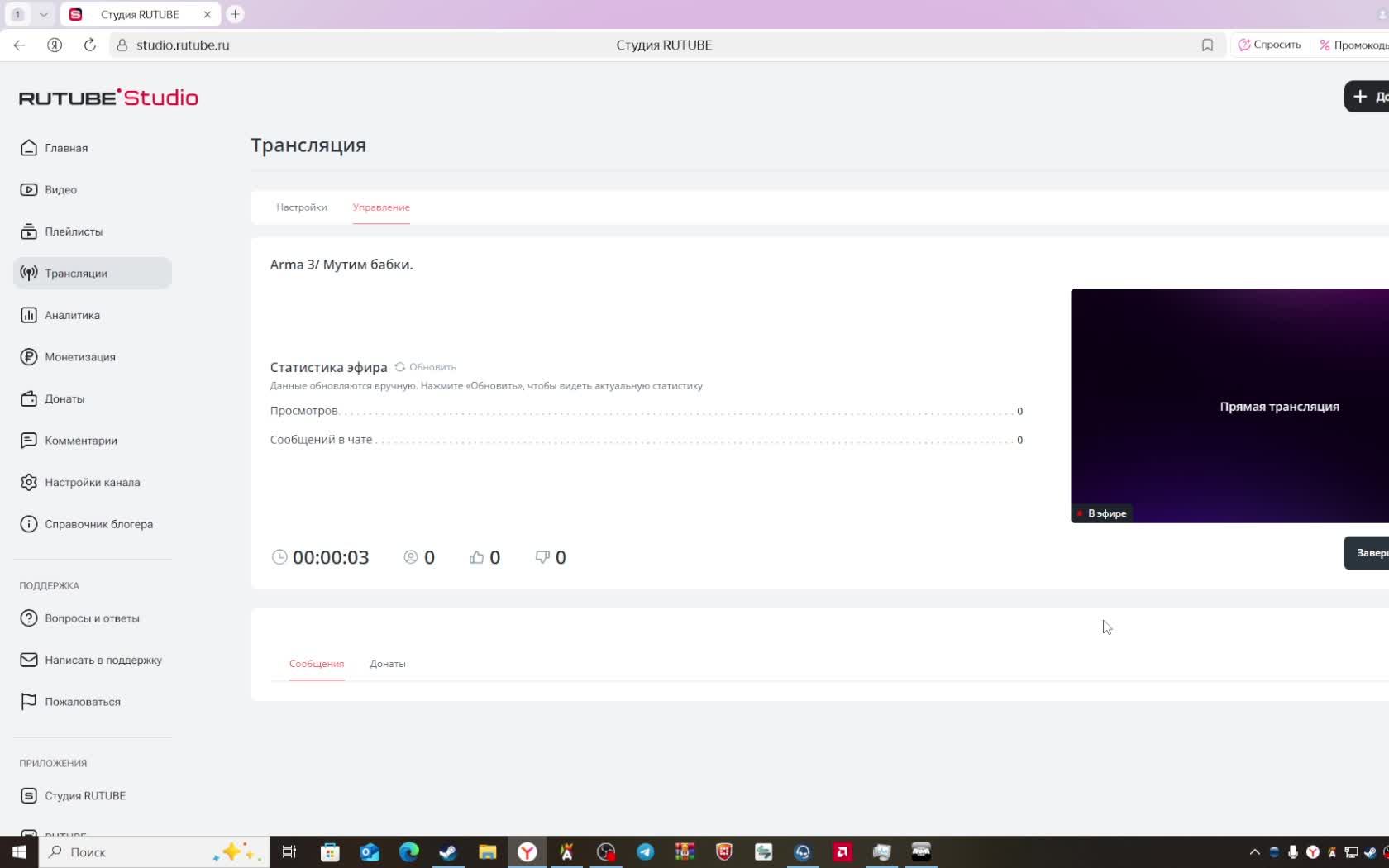Image resolution: width=1389 pixels, height=868 pixels.
Task: Open Главная in the sidebar
Action: click(66, 148)
